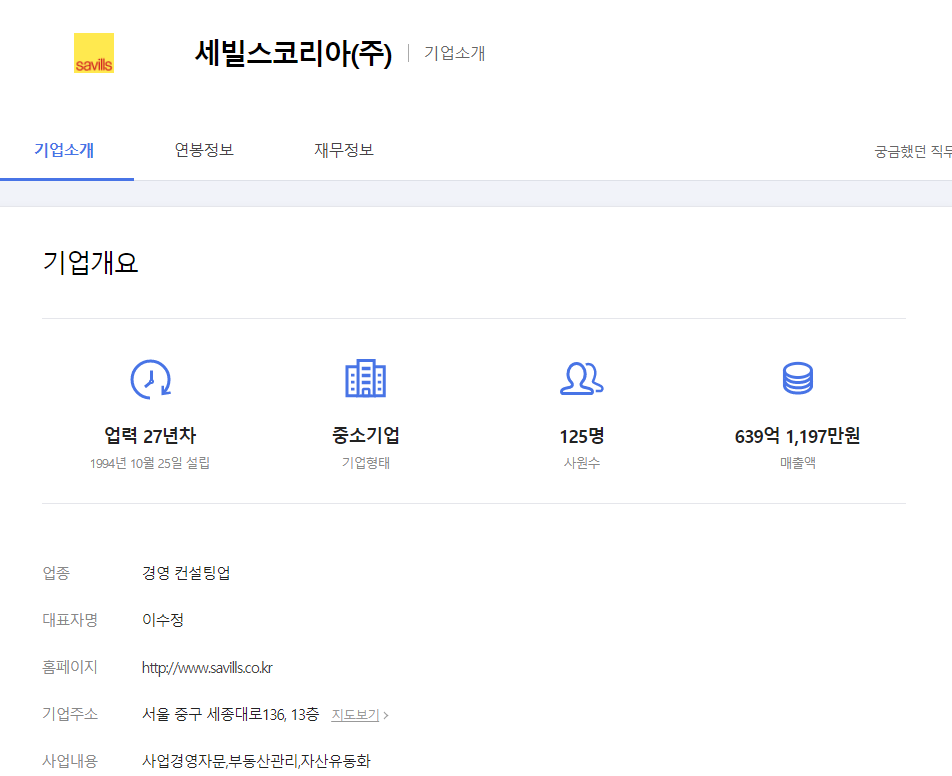Click the 홈페이지 row label
952x776 pixels.
70,667
